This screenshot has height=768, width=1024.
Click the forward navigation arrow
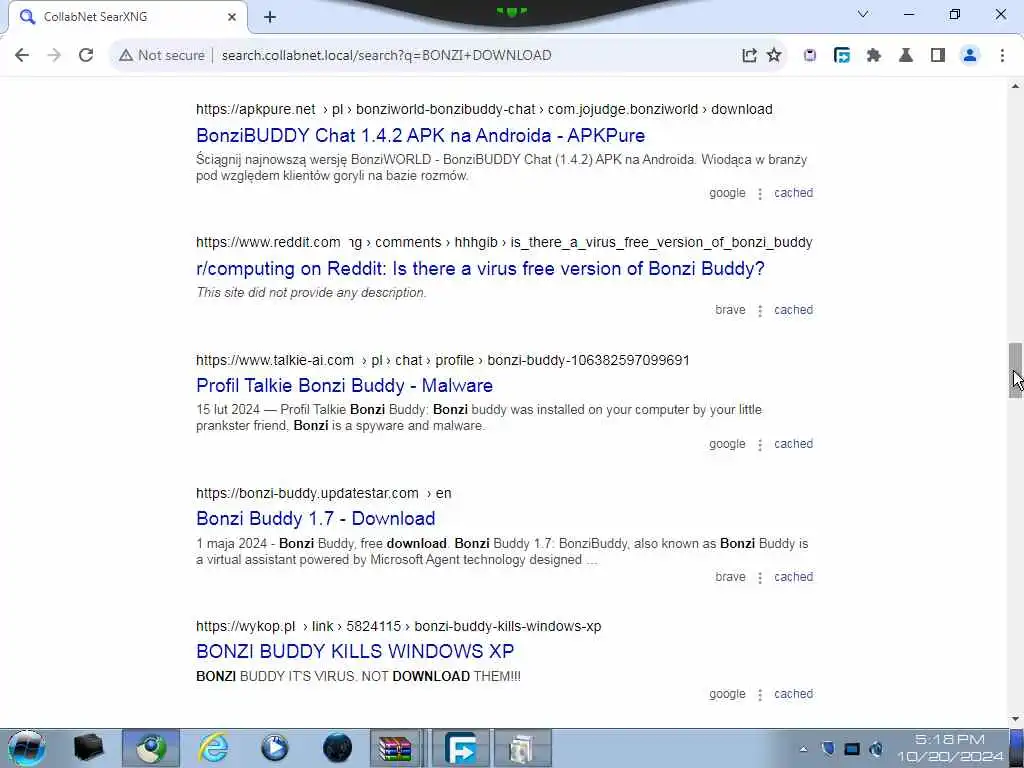(54, 56)
